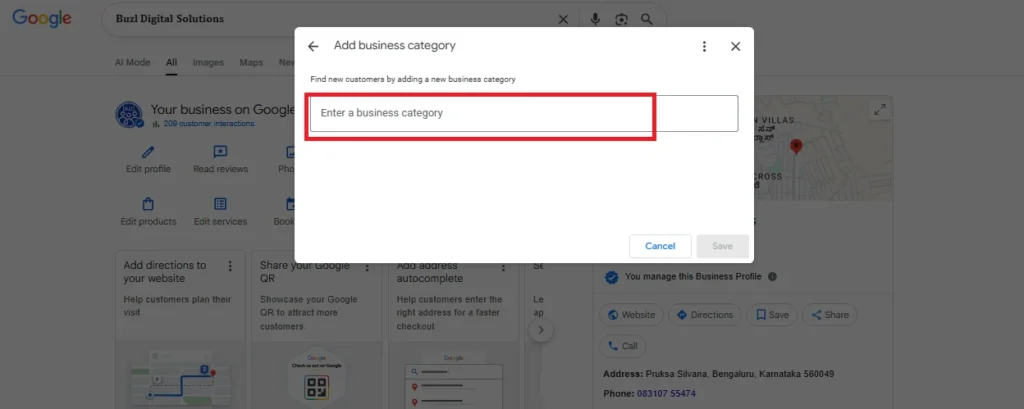Viewport: 1024px width, 409px height.
Task: Select the All results tab
Action: 171,63
